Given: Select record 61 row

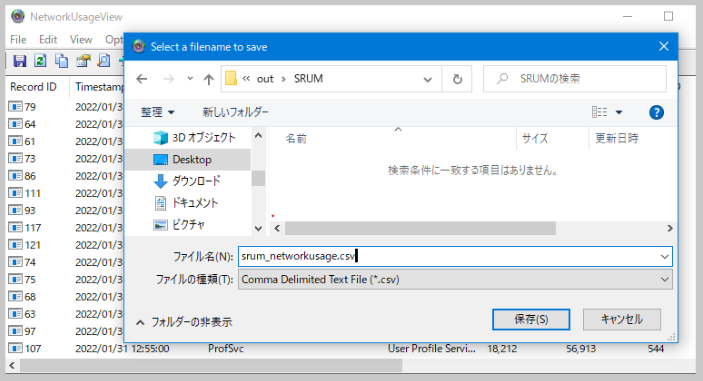Looking at the screenshot, I should pyautogui.click(x=65, y=141).
